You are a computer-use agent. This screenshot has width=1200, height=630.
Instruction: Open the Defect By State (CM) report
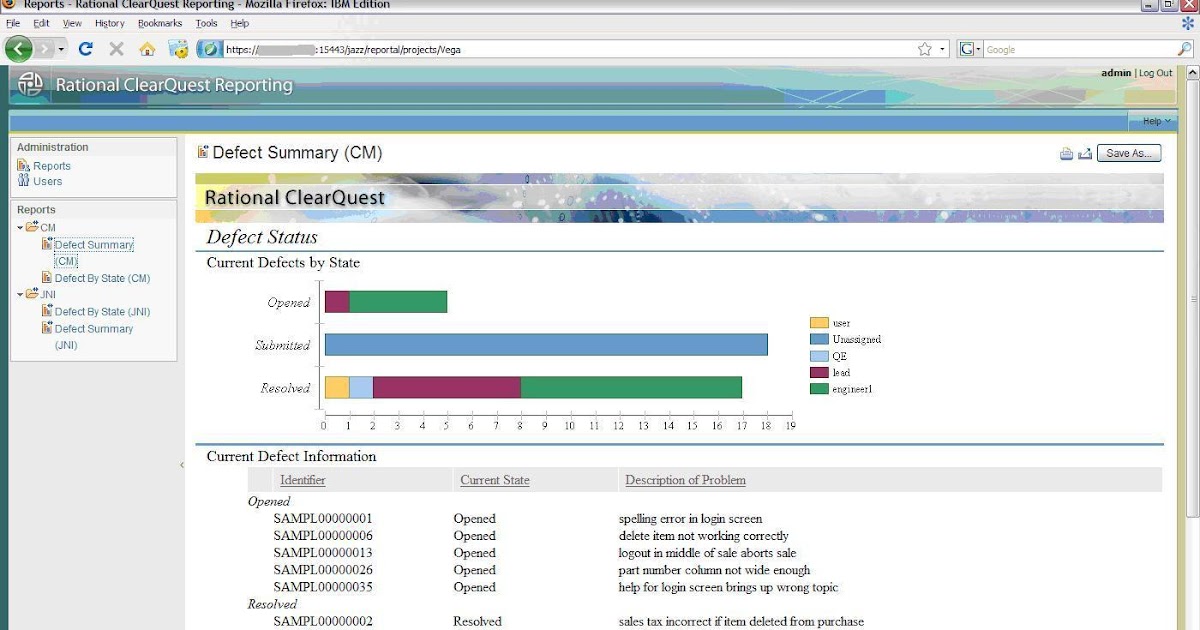point(102,278)
